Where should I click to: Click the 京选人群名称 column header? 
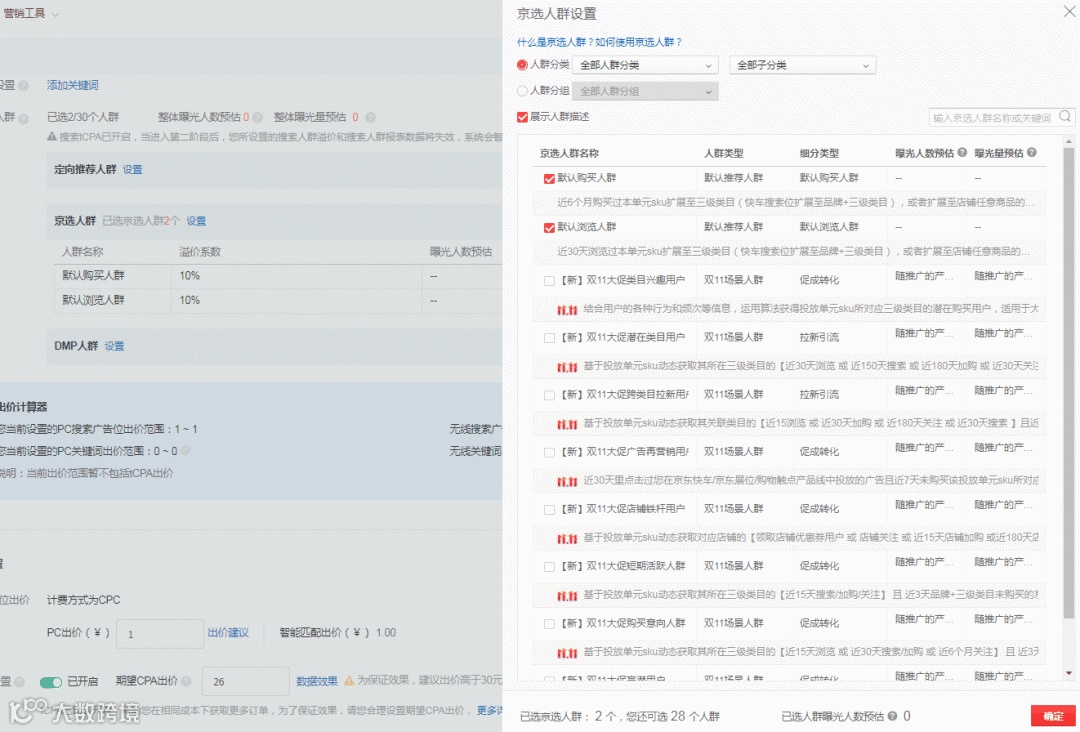tap(569, 154)
